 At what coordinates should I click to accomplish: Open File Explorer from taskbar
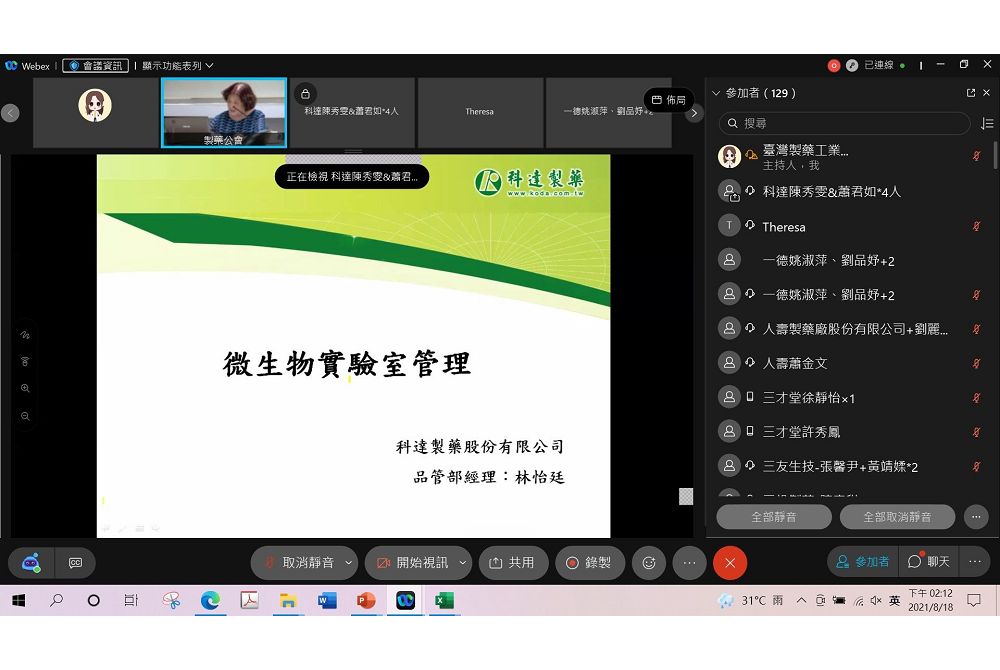pyautogui.click(x=288, y=601)
